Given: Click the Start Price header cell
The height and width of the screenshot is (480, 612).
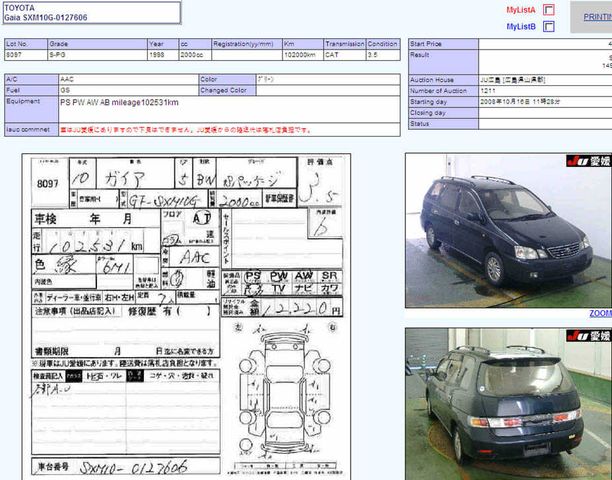Looking at the screenshot, I should [x=443, y=44].
